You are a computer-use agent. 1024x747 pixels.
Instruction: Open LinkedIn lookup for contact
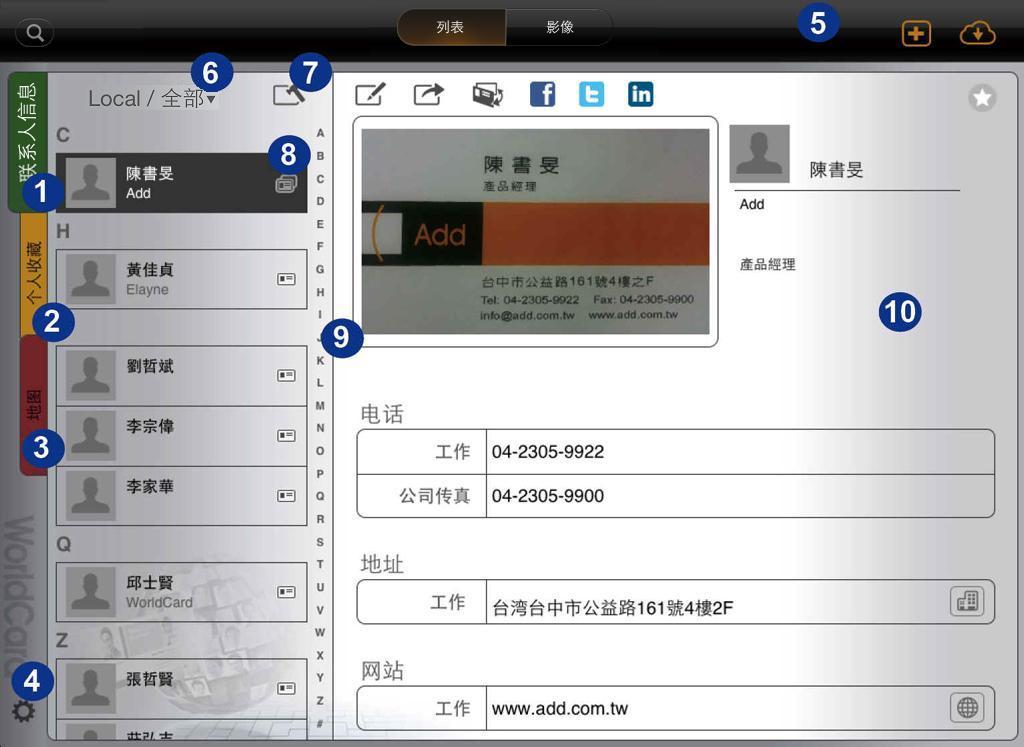[640, 94]
